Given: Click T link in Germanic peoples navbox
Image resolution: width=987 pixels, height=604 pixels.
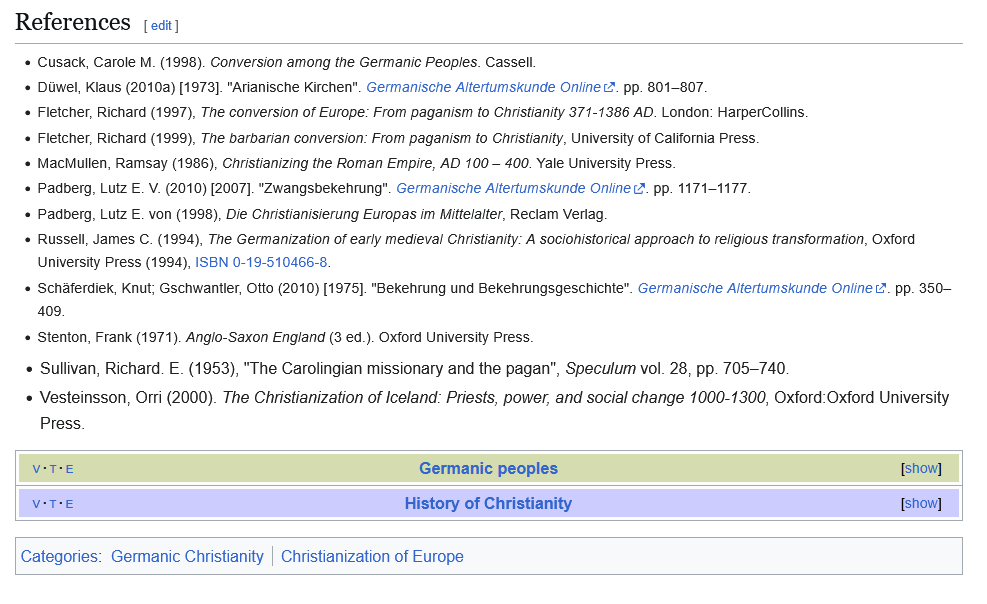Looking at the screenshot, I should tap(53, 469).
